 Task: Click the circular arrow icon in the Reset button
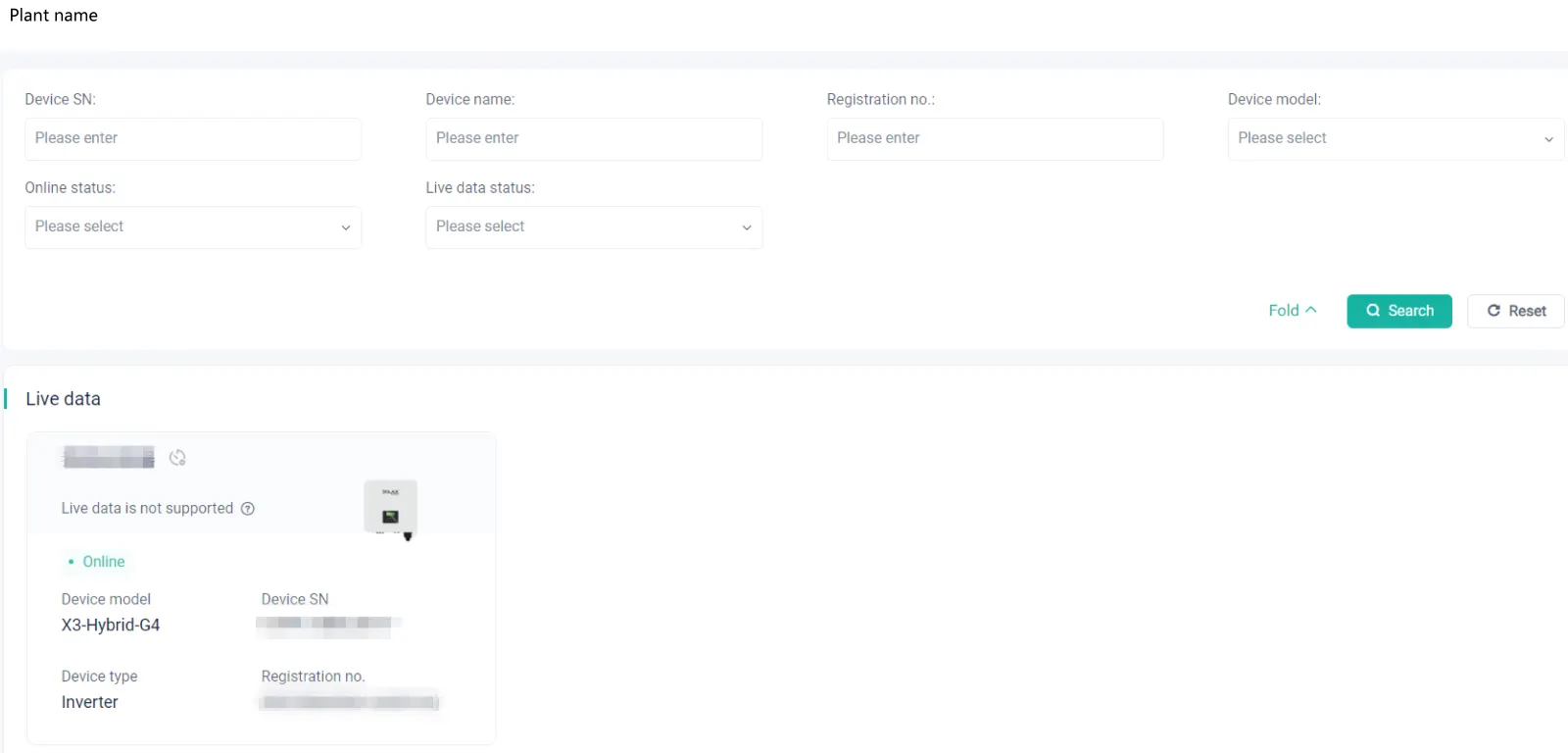coord(1494,311)
